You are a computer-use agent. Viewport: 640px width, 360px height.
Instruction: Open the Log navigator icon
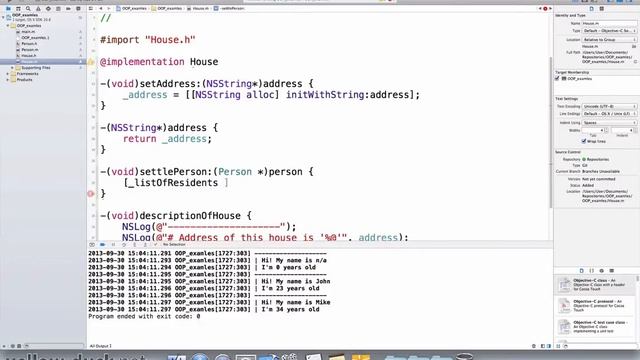[x=78, y=9]
